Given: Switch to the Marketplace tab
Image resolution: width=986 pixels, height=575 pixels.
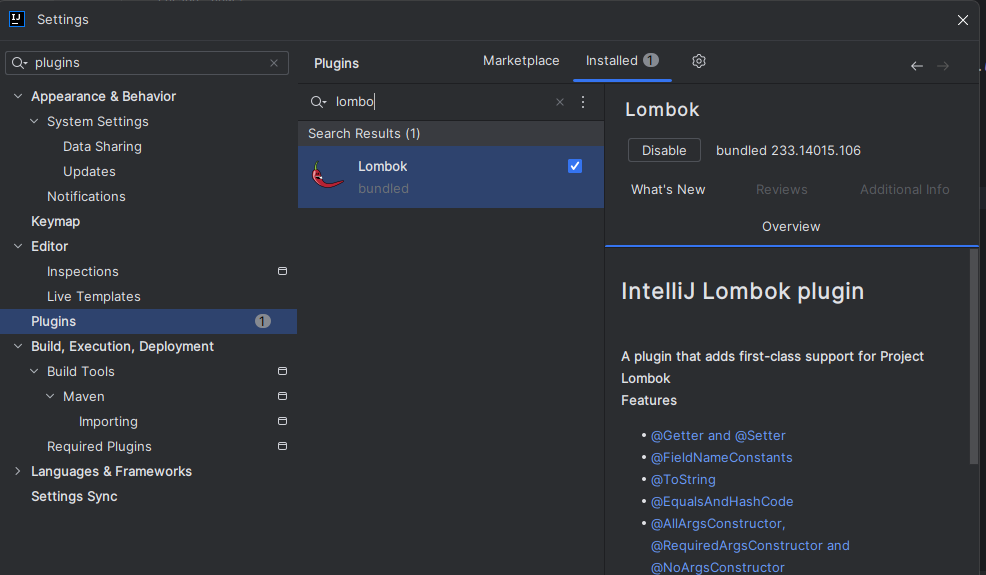Looking at the screenshot, I should tap(521, 61).
